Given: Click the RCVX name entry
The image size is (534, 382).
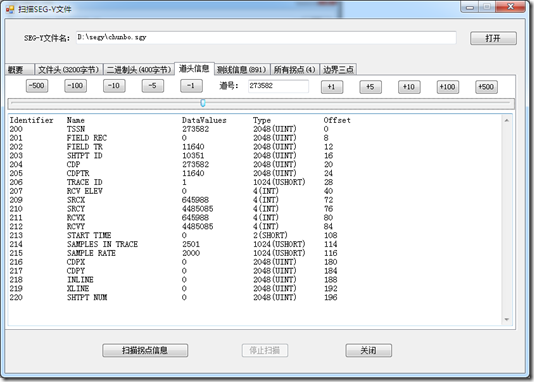Looking at the screenshot, I should pyautogui.click(x=76, y=218).
